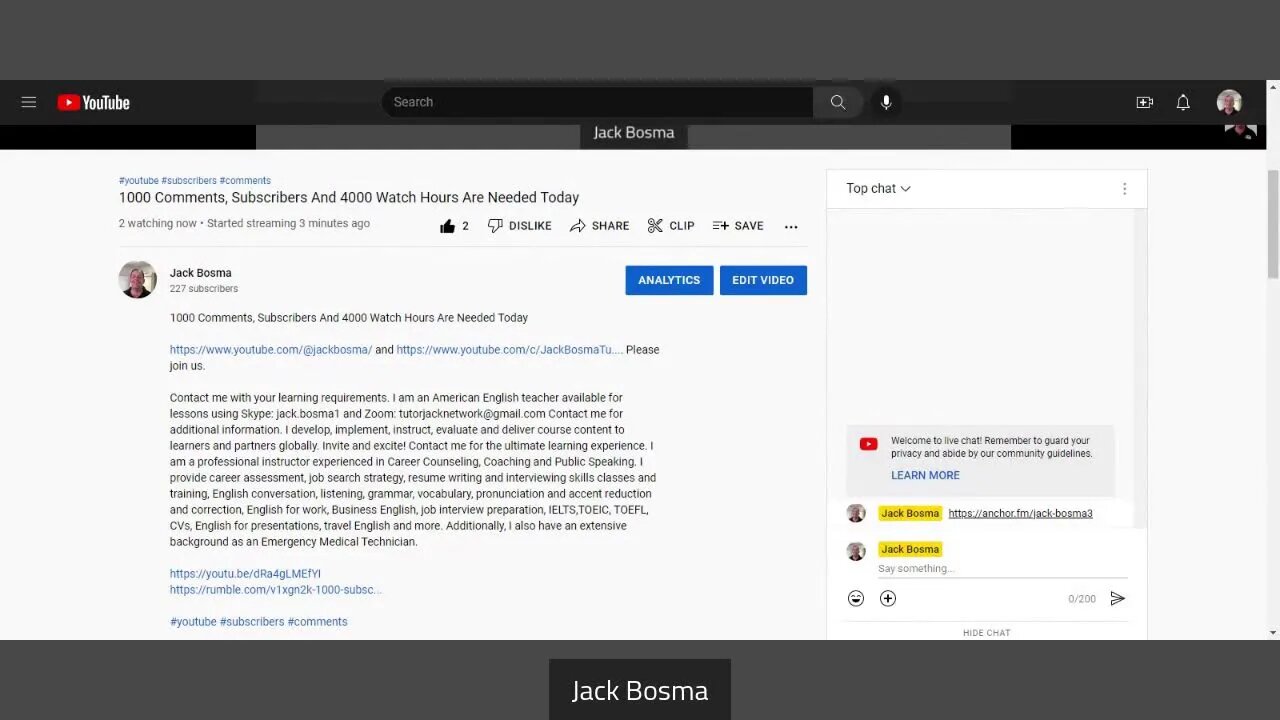
Task: Click the Say something chat field
Action: (1002, 569)
